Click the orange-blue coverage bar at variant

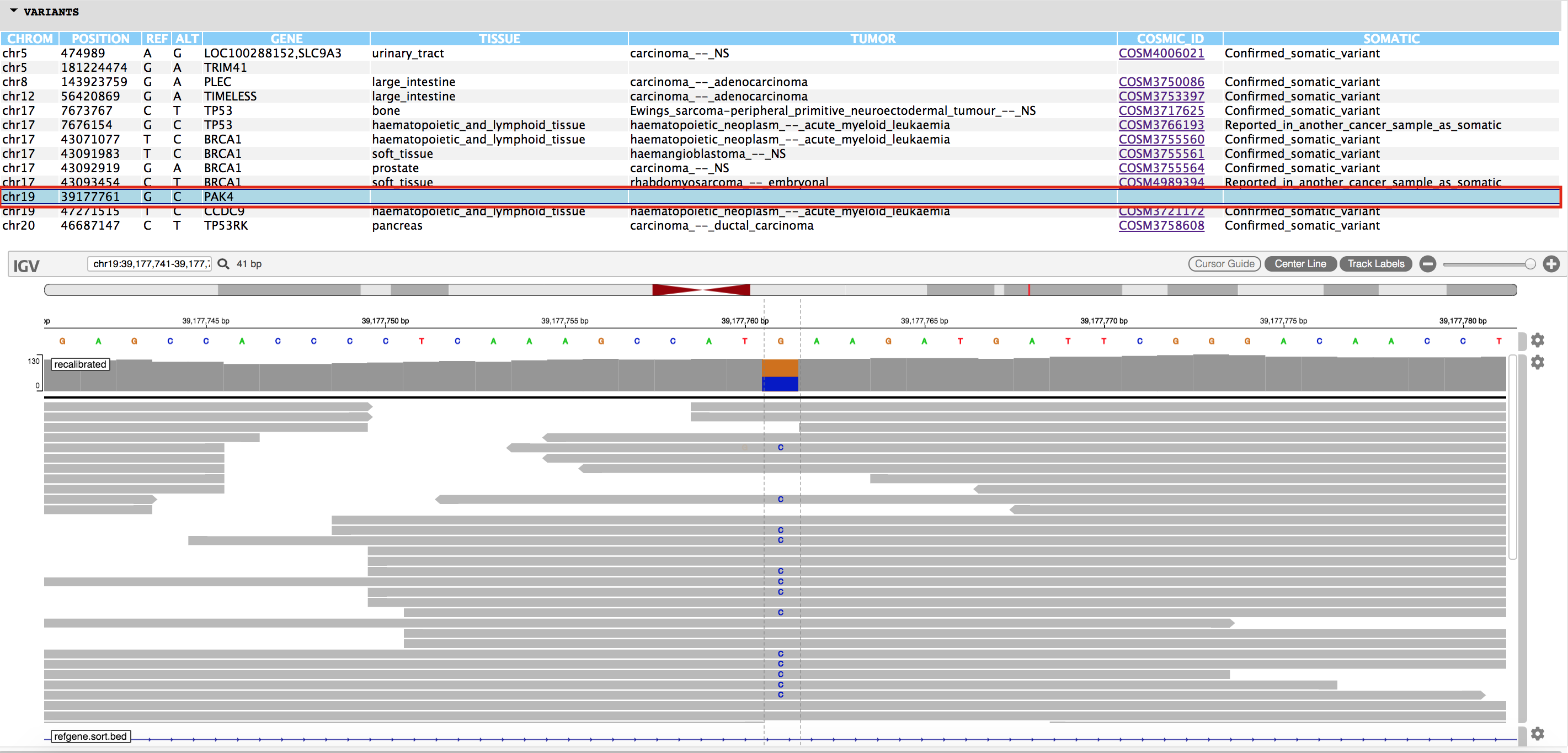[x=780, y=375]
